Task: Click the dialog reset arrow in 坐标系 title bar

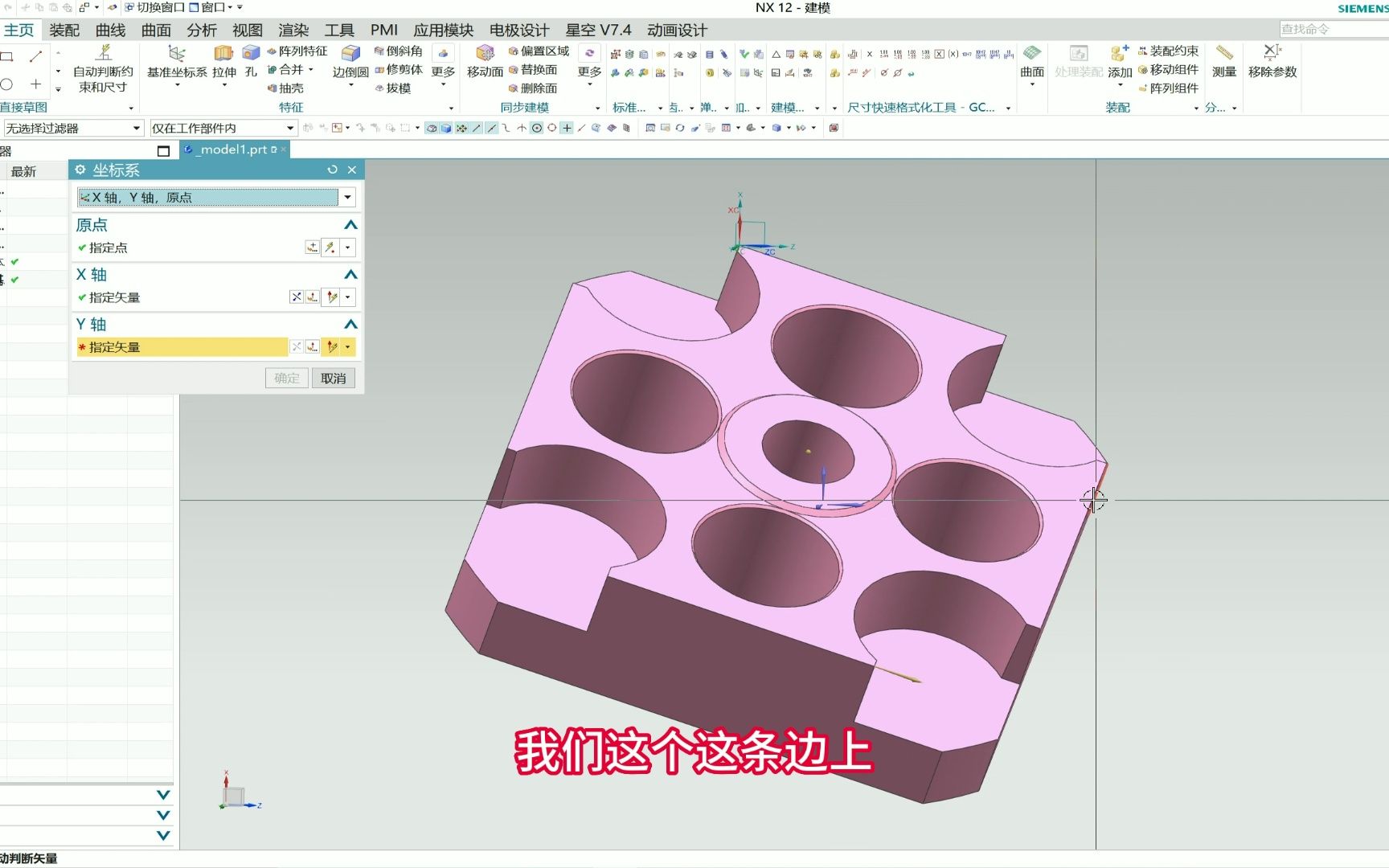Action: pyautogui.click(x=333, y=170)
